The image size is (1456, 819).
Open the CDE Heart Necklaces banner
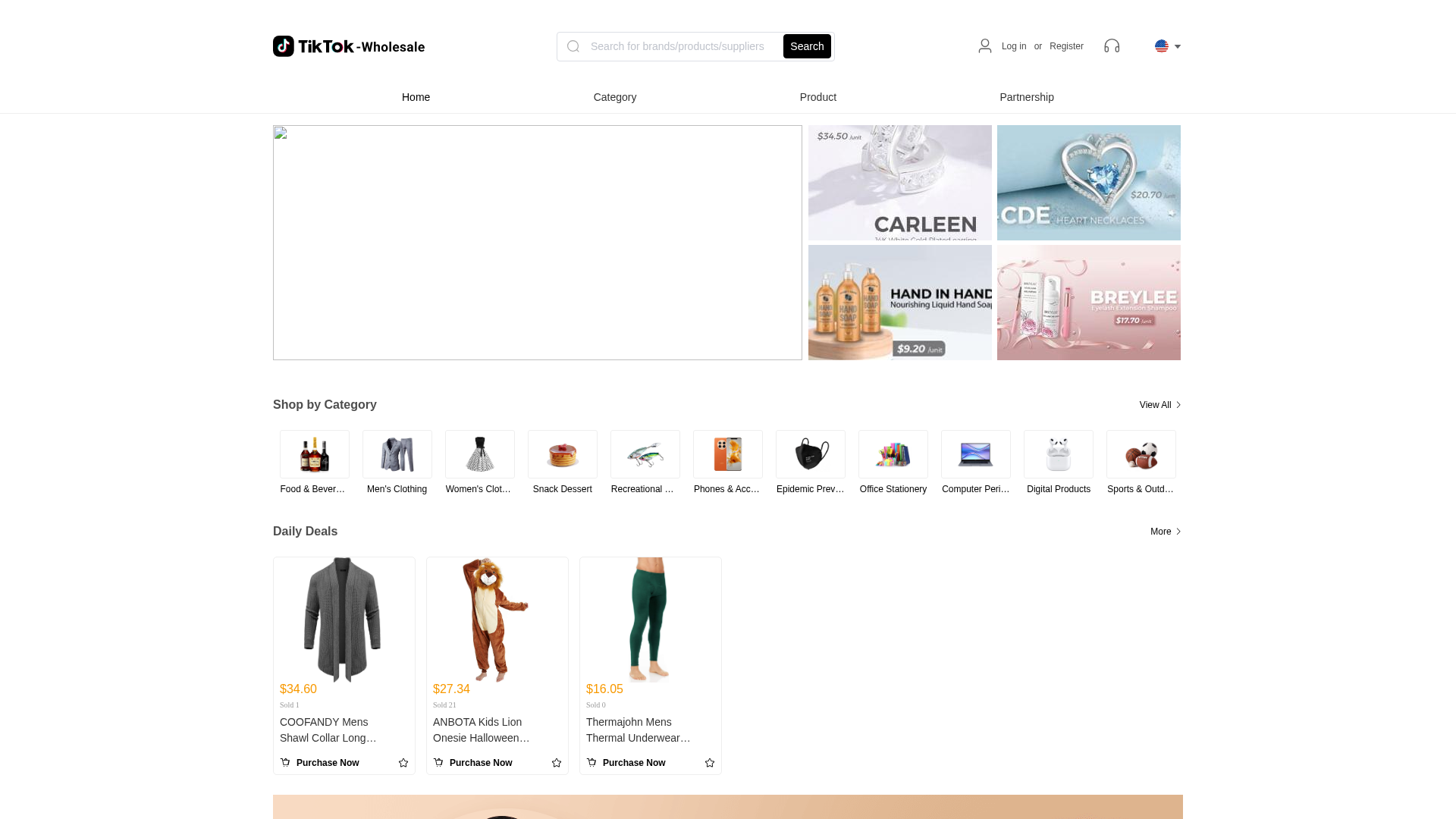(1089, 183)
